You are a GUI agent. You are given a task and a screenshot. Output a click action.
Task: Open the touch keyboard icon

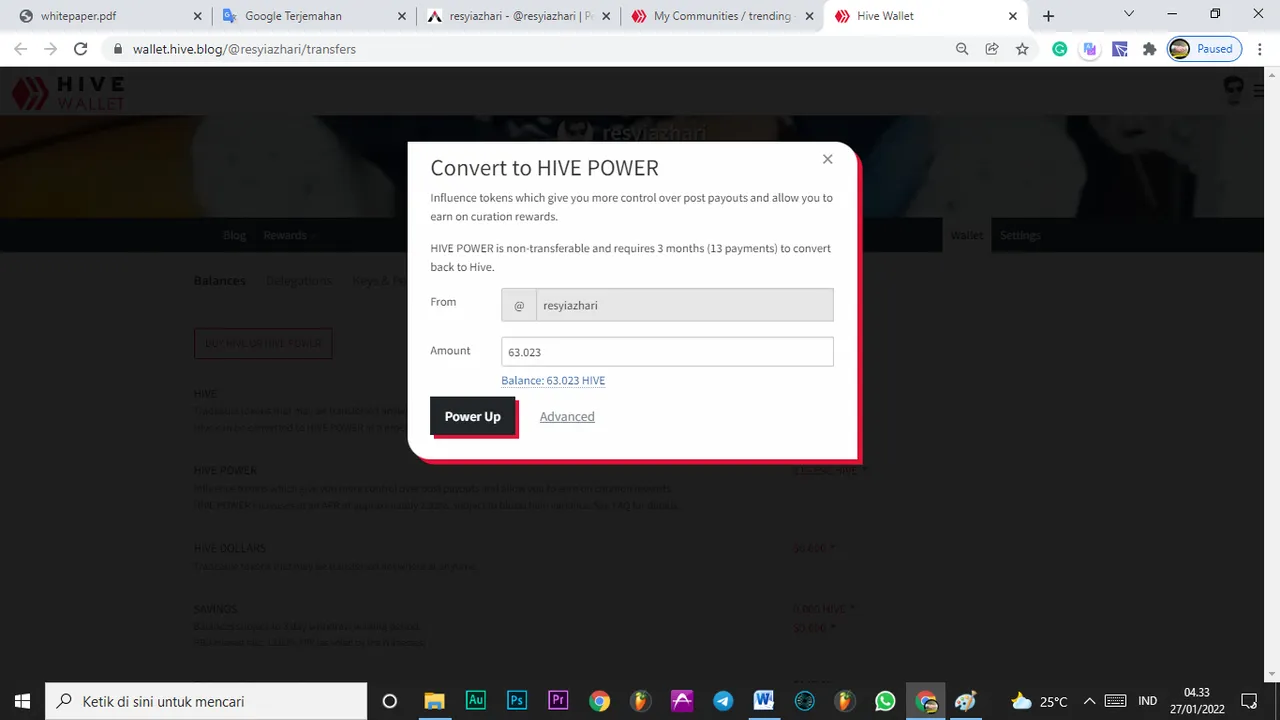(x=1116, y=701)
